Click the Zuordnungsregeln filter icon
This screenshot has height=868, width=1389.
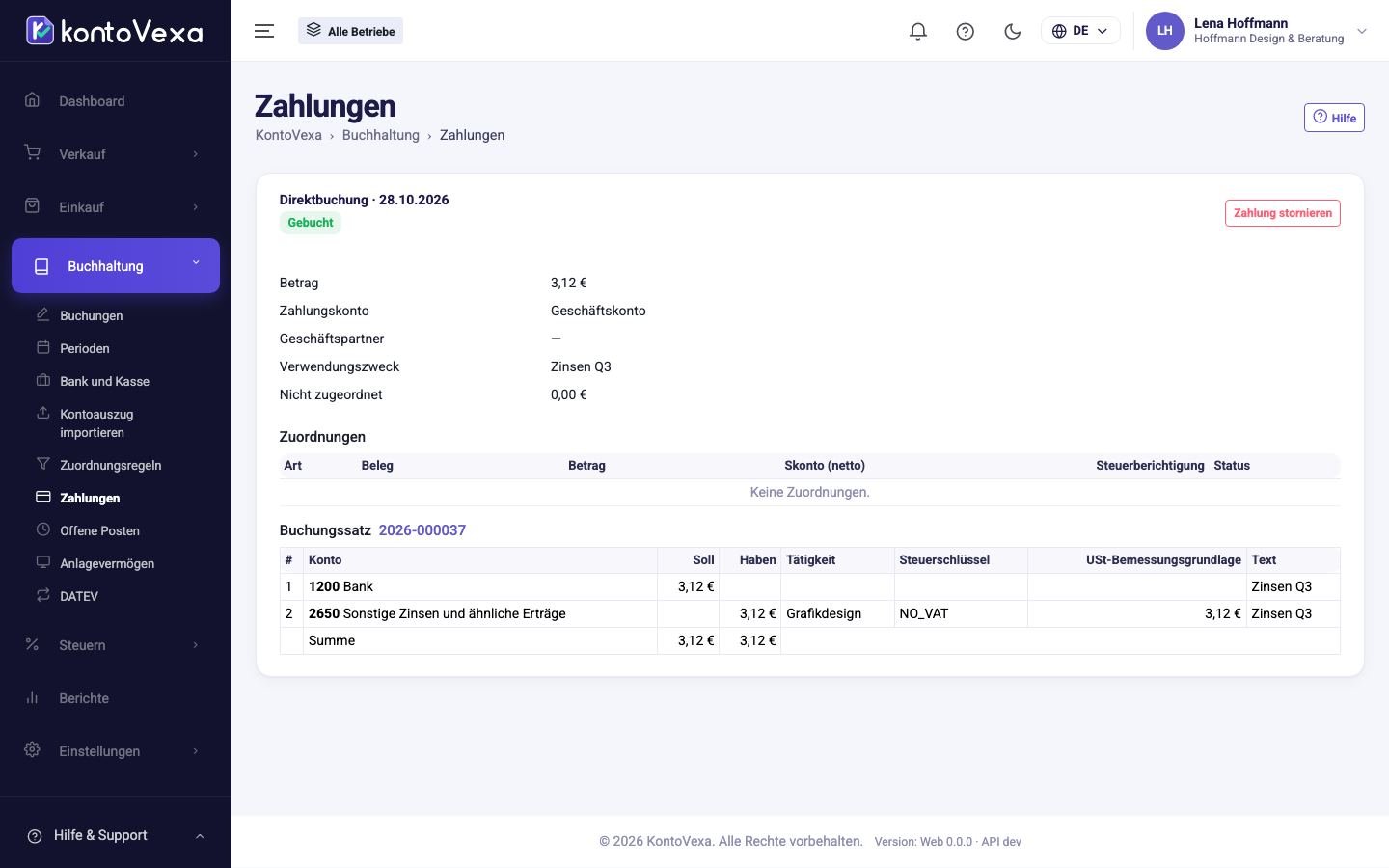click(x=43, y=464)
